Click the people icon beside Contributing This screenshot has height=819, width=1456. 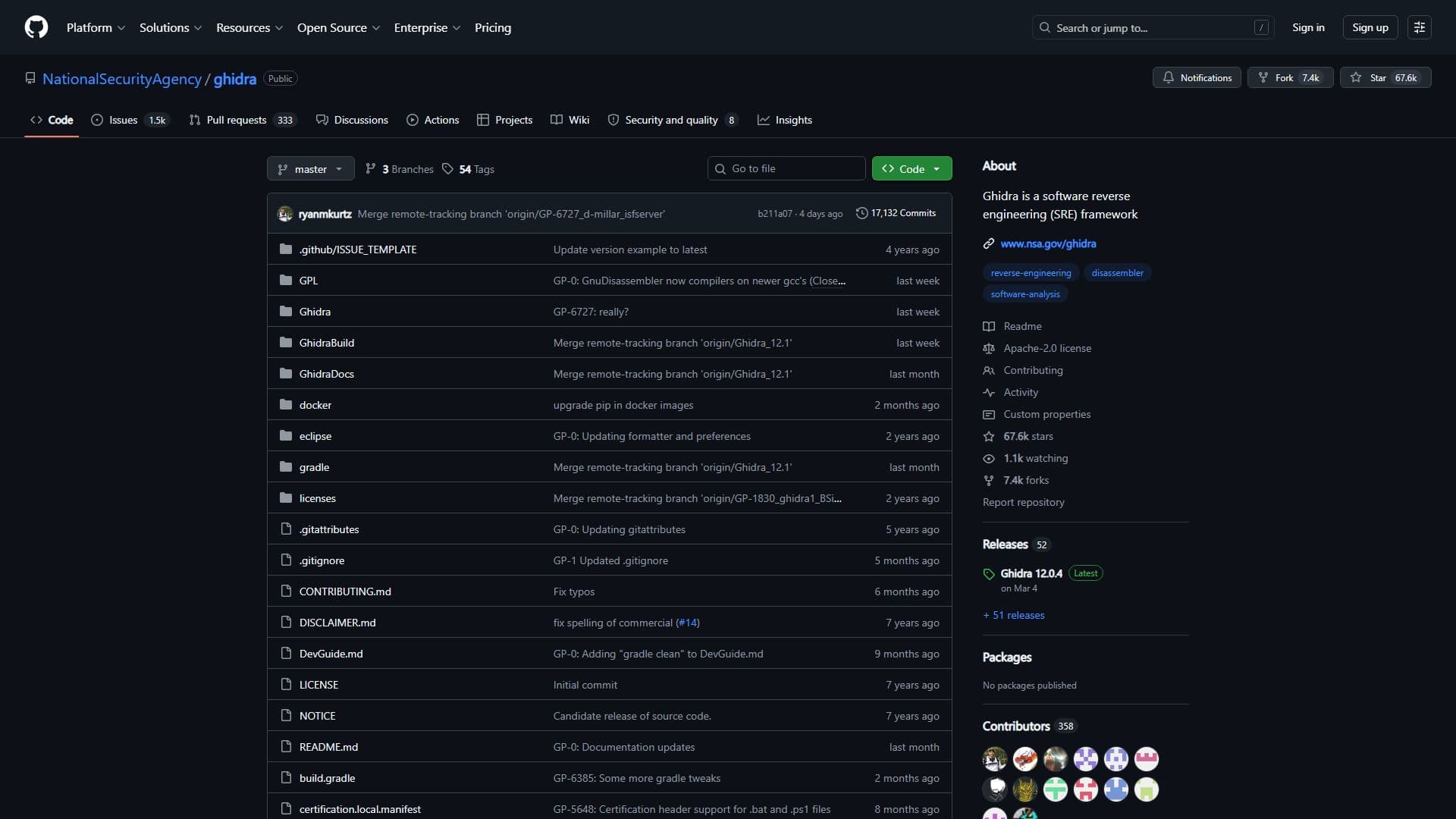click(x=989, y=370)
